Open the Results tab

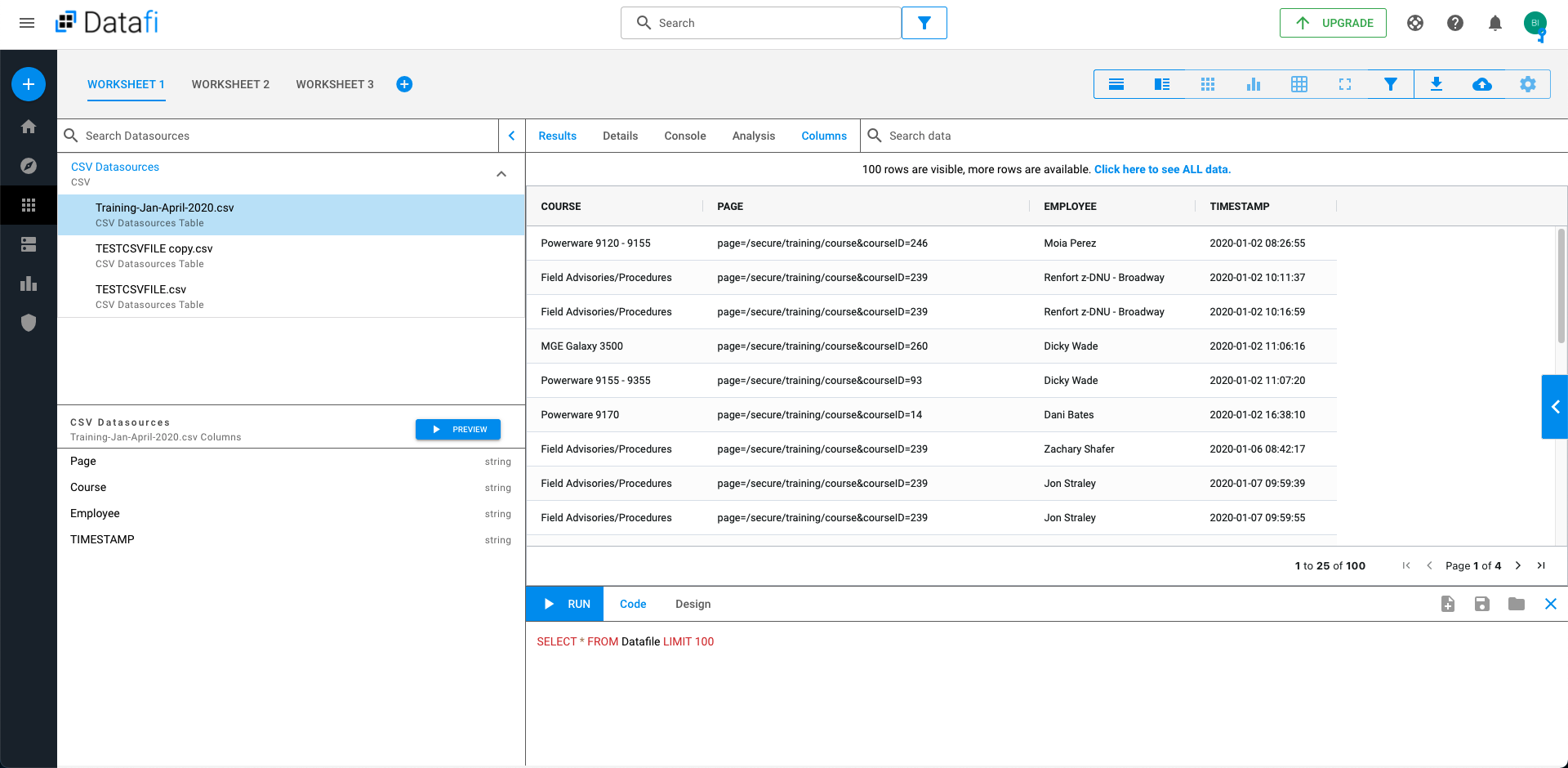(558, 136)
